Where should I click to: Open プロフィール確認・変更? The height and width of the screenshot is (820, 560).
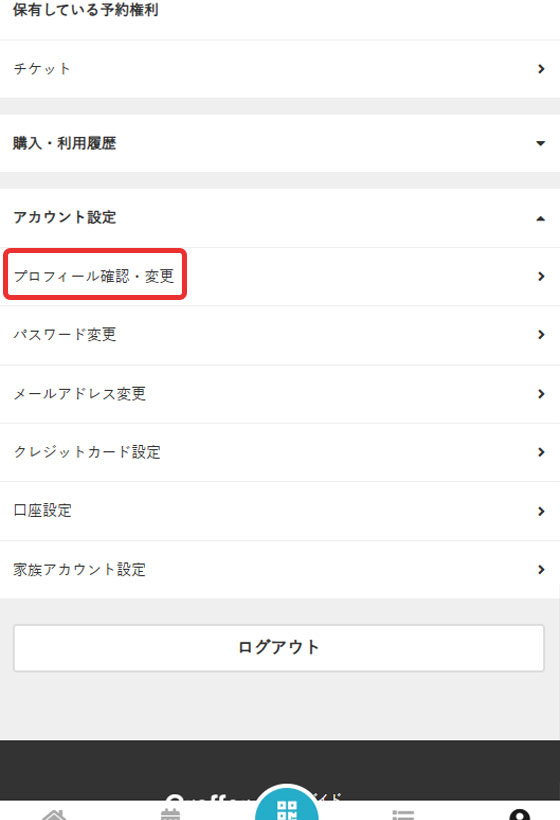(x=280, y=276)
